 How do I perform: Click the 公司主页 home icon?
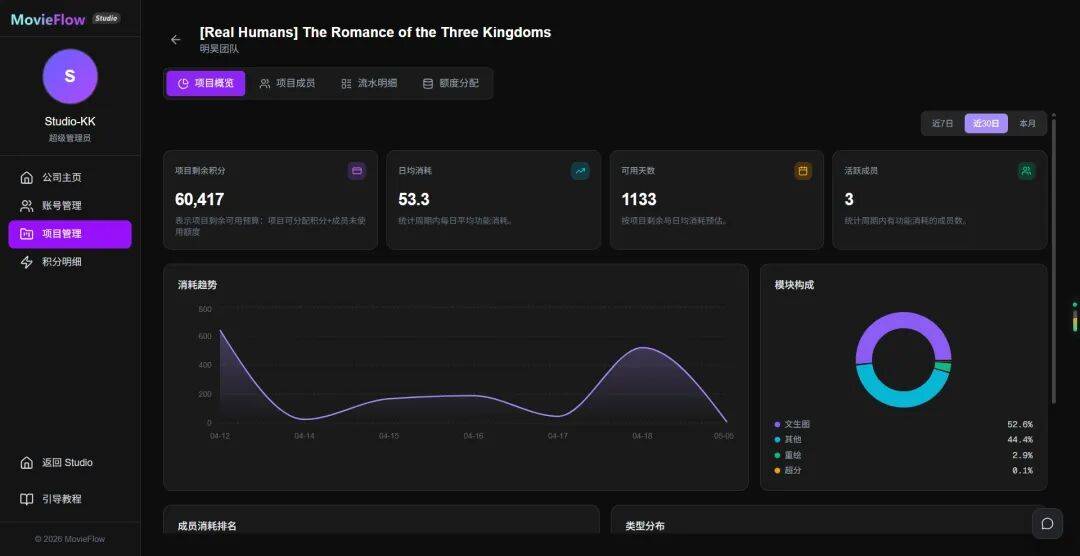(x=27, y=178)
